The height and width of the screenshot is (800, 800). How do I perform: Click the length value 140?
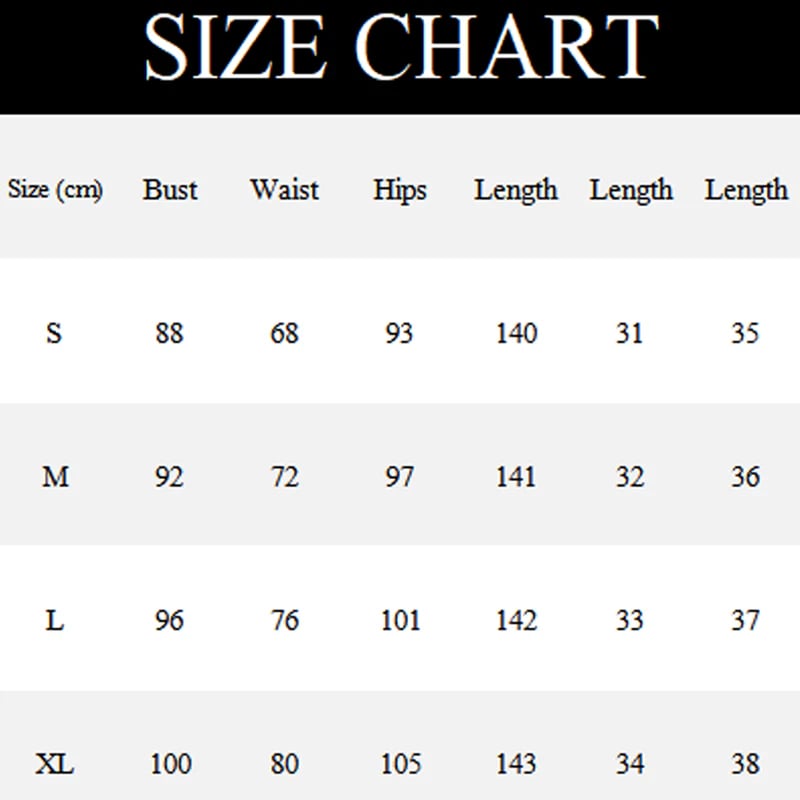pos(516,333)
